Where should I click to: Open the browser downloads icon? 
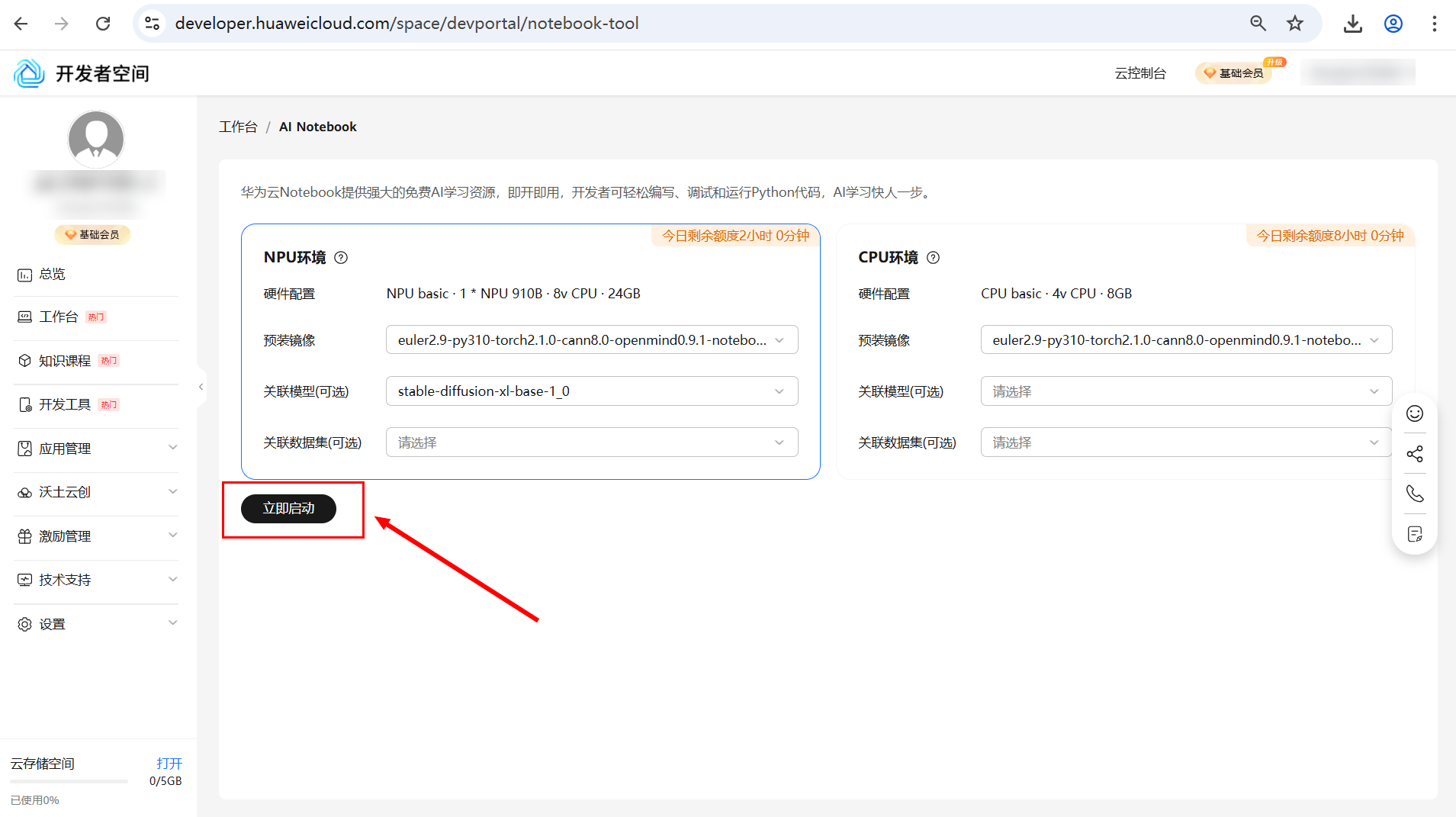[x=1353, y=24]
